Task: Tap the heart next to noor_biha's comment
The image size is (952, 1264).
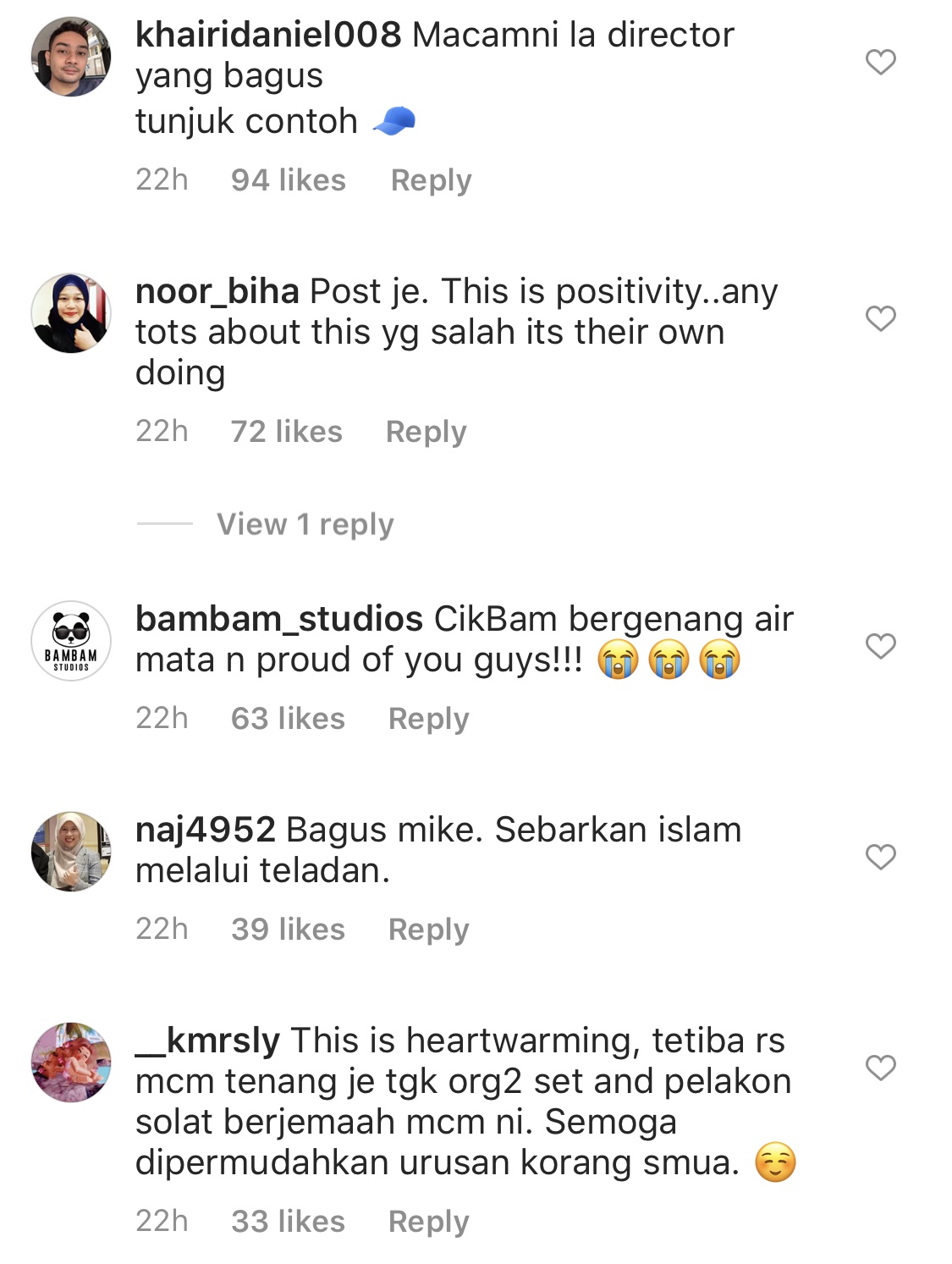Action: click(880, 318)
